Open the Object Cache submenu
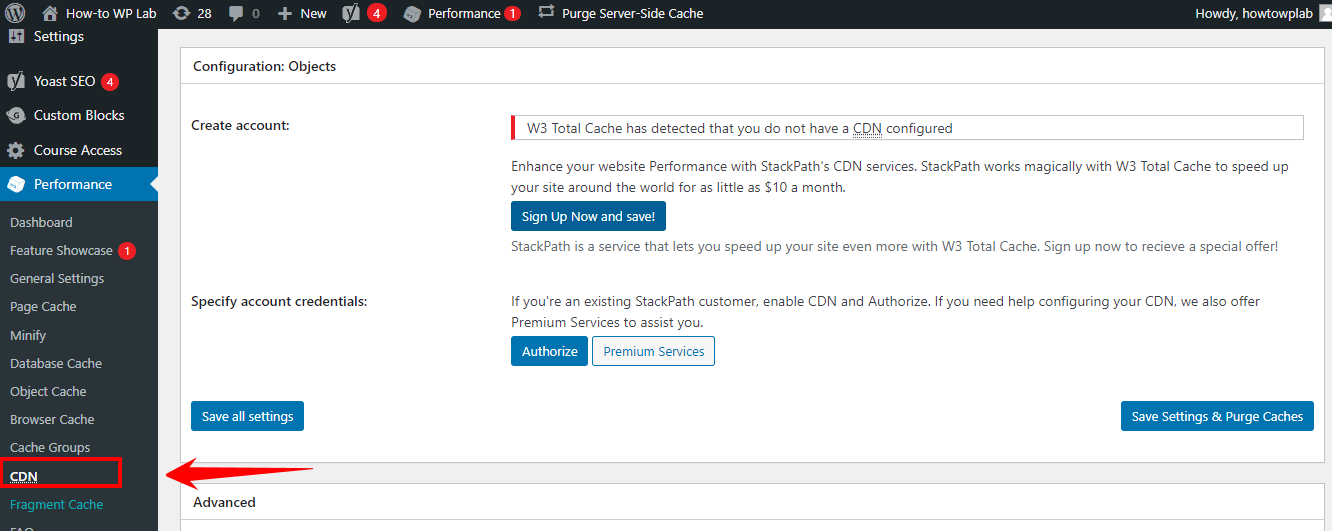This screenshot has height=531, width=1332. [48, 391]
